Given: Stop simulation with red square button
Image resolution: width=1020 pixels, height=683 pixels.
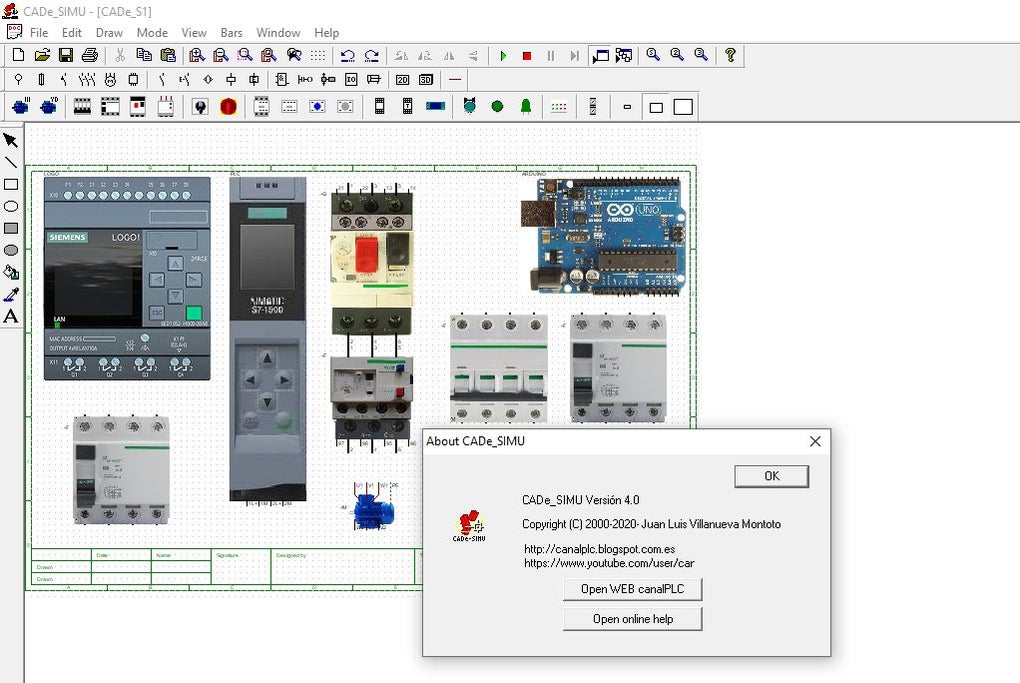Looking at the screenshot, I should pyautogui.click(x=527, y=56).
